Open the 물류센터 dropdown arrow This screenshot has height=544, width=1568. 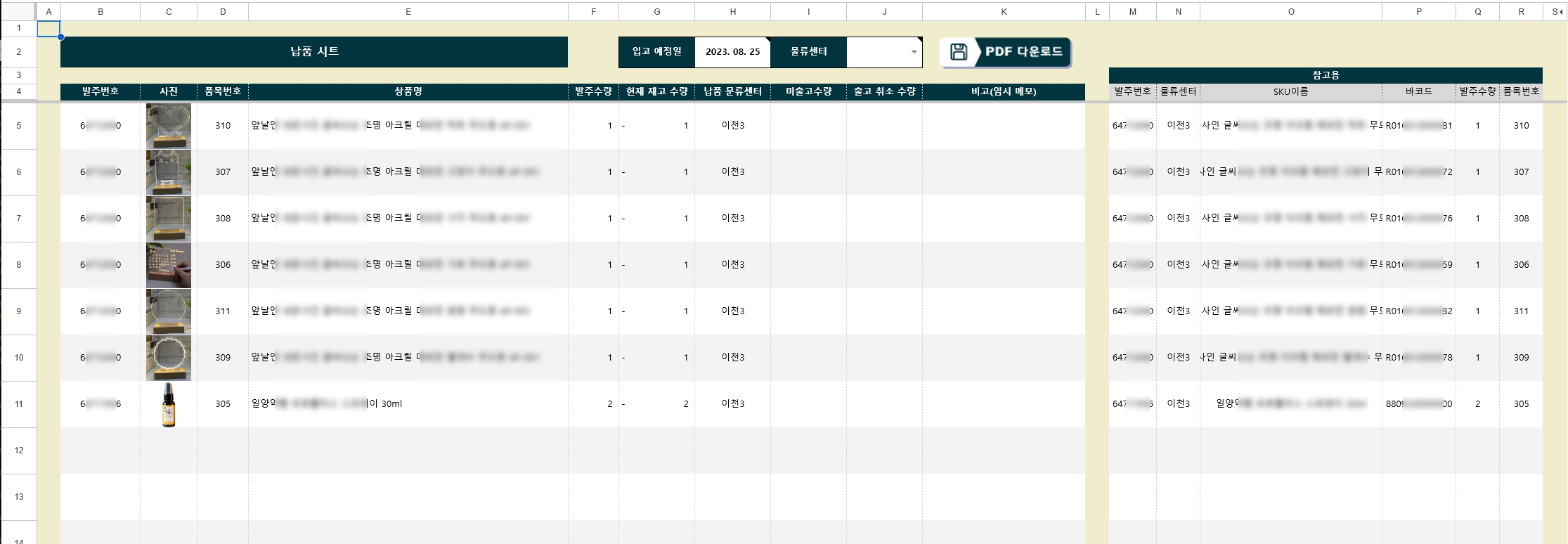[x=914, y=52]
